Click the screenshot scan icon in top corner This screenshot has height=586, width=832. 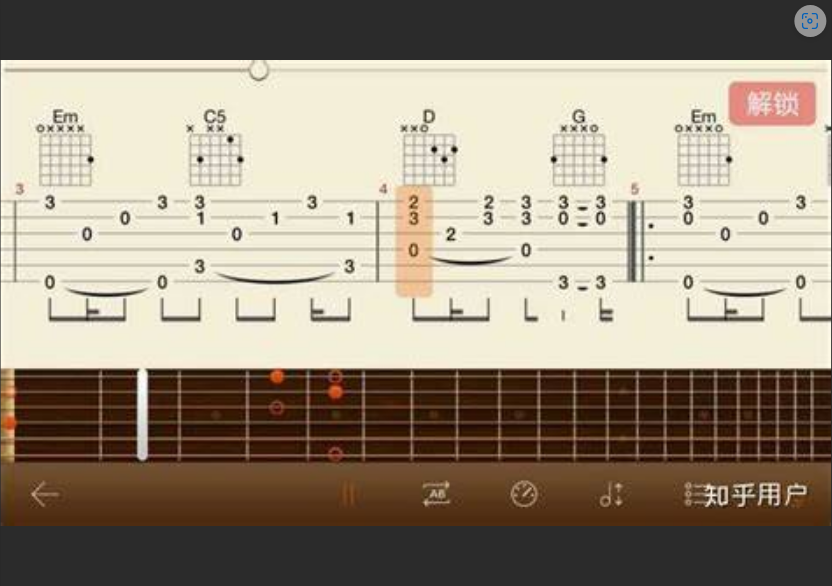810,21
